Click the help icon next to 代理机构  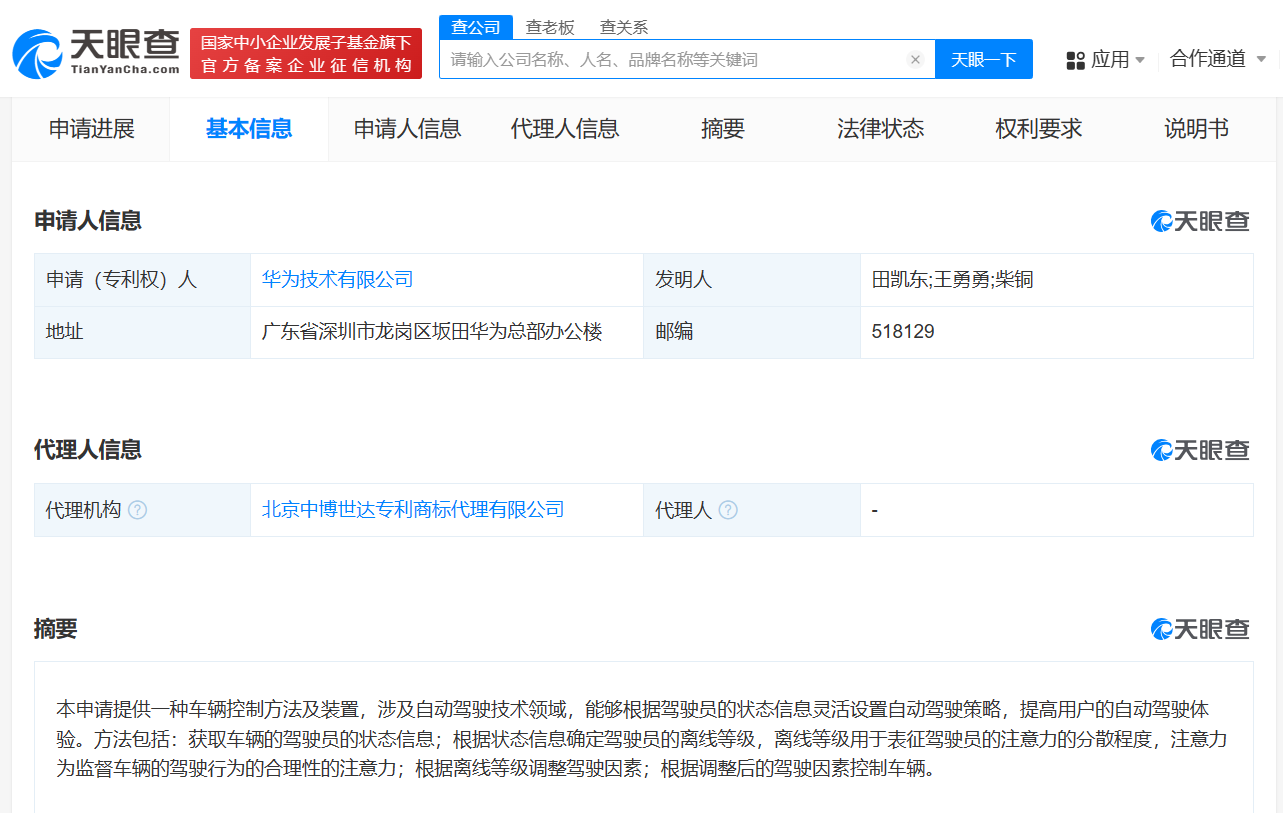tap(139, 510)
